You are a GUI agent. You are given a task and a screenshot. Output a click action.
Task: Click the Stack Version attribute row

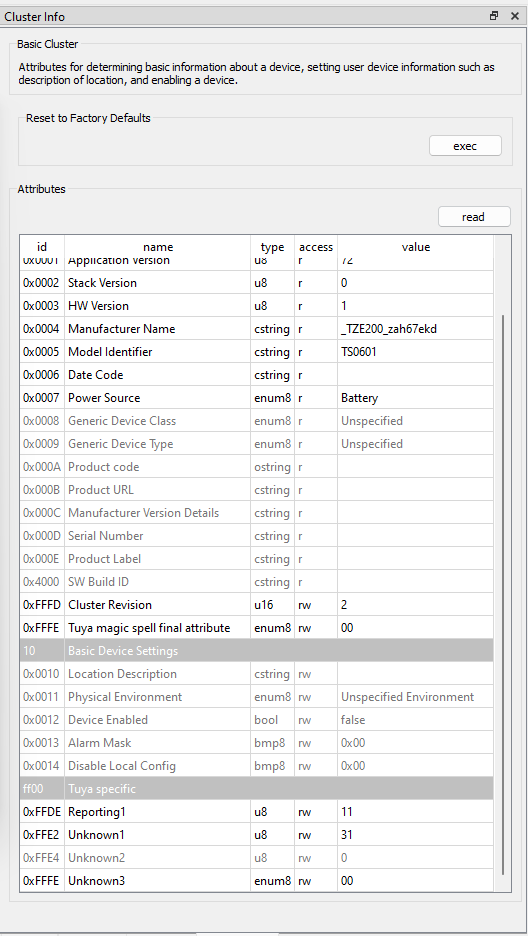tap(257, 283)
